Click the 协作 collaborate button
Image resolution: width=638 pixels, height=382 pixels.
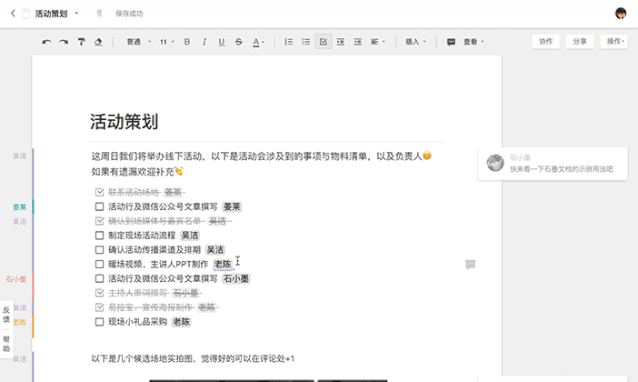tap(546, 41)
